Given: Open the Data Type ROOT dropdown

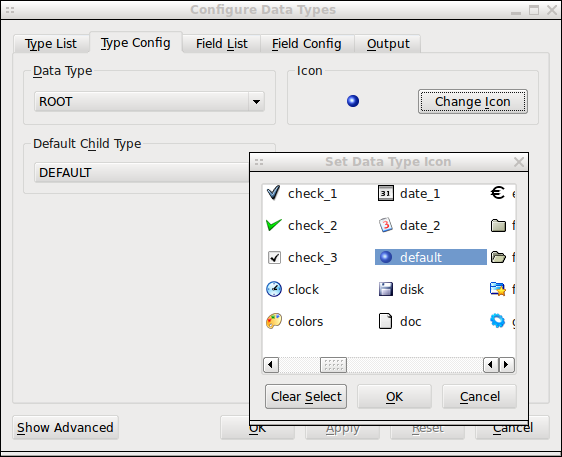Looking at the screenshot, I should [149, 102].
